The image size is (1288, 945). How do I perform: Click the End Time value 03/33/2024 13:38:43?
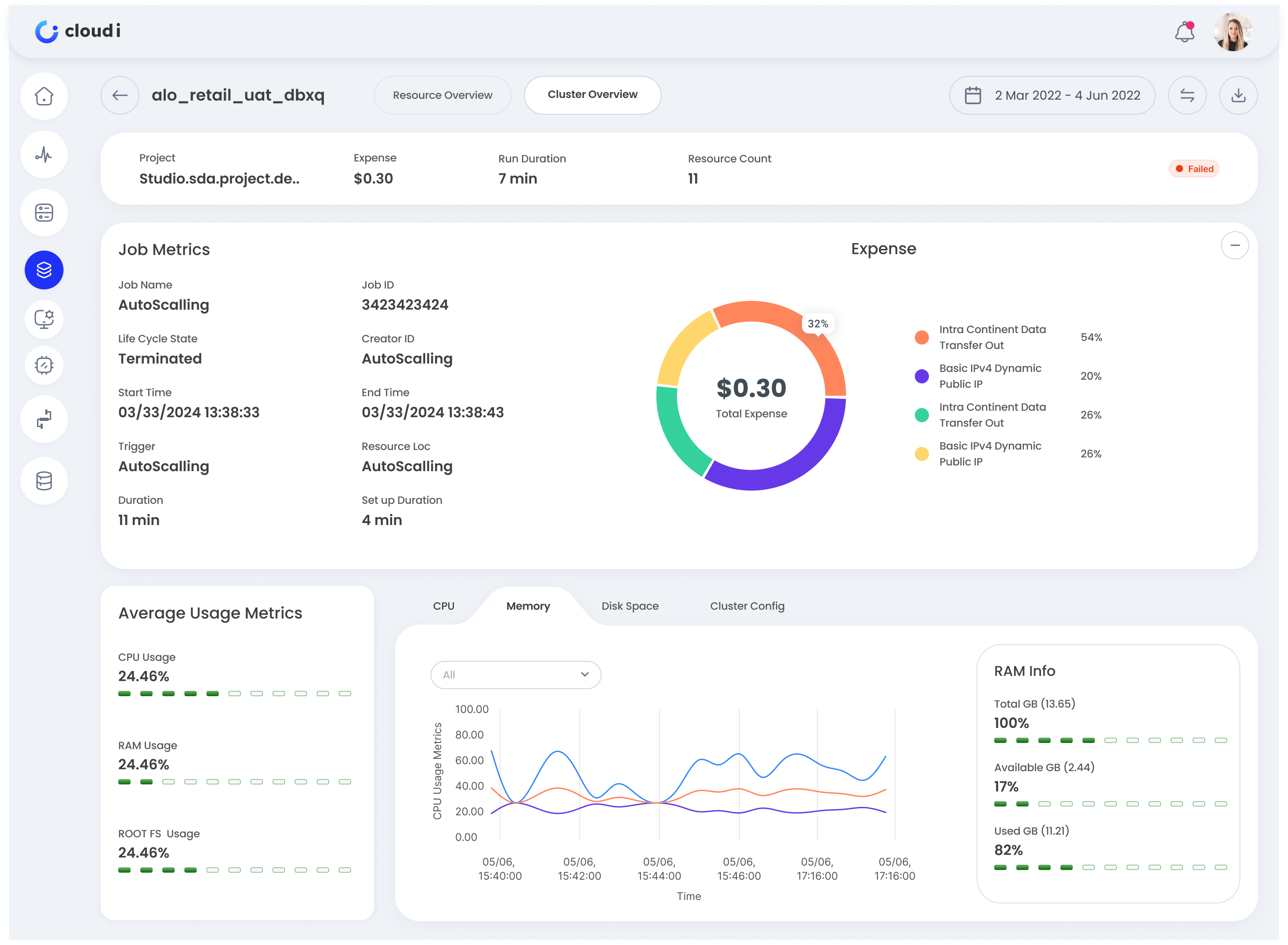433,412
